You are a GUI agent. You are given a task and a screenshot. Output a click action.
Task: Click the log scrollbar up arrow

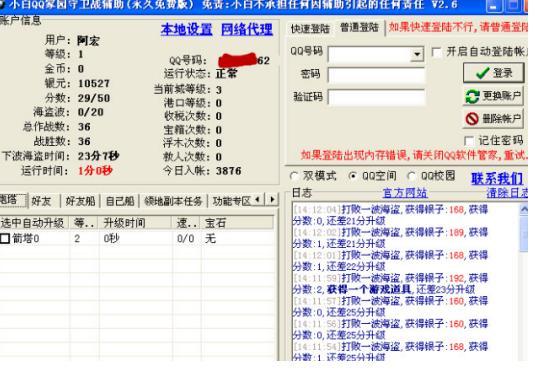[x=524, y=209]
